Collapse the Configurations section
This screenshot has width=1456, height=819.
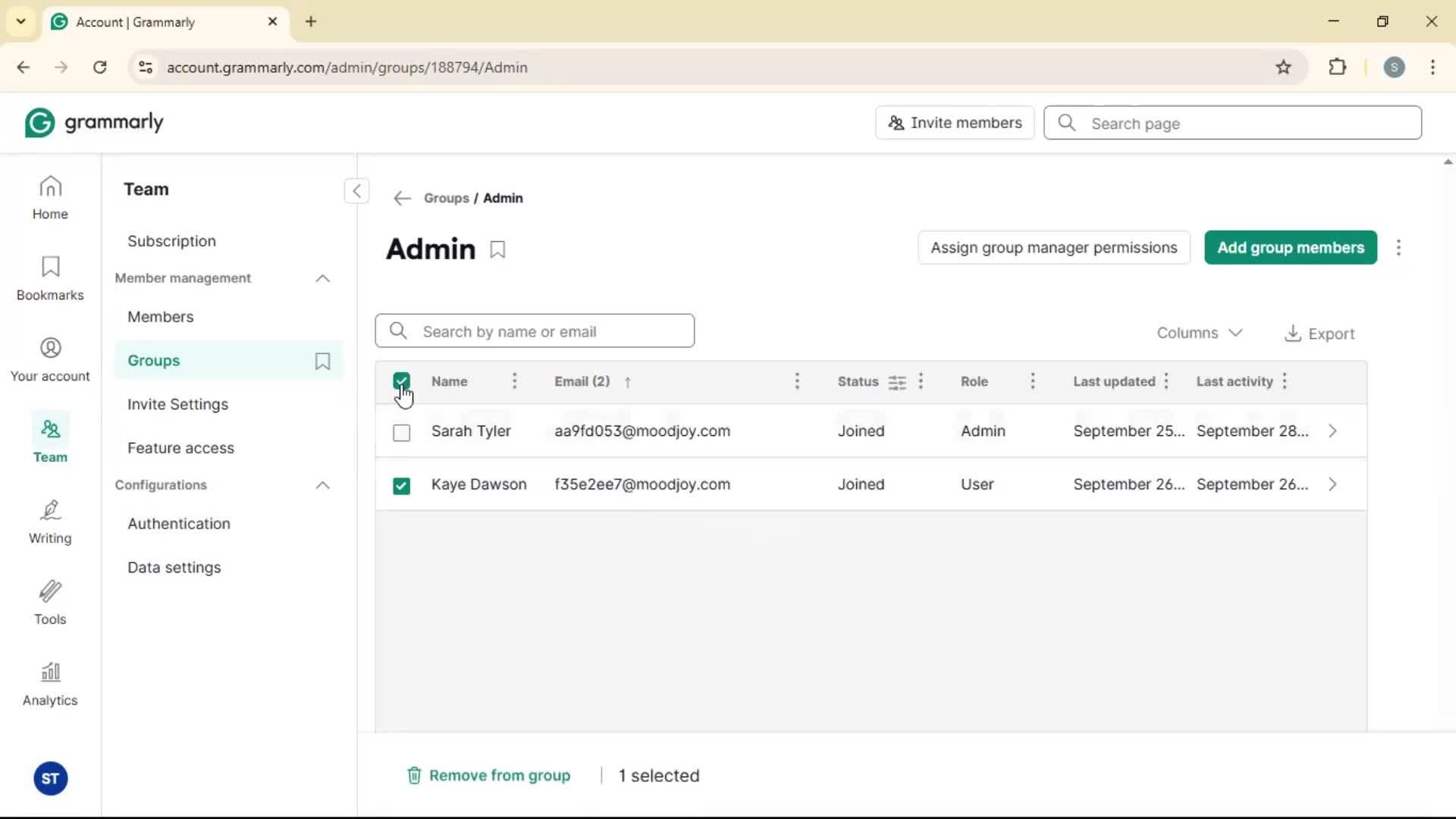[322, 485]
